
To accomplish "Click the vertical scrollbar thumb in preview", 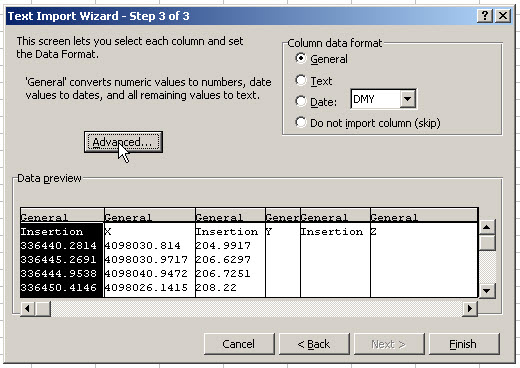I will (487, 243).
